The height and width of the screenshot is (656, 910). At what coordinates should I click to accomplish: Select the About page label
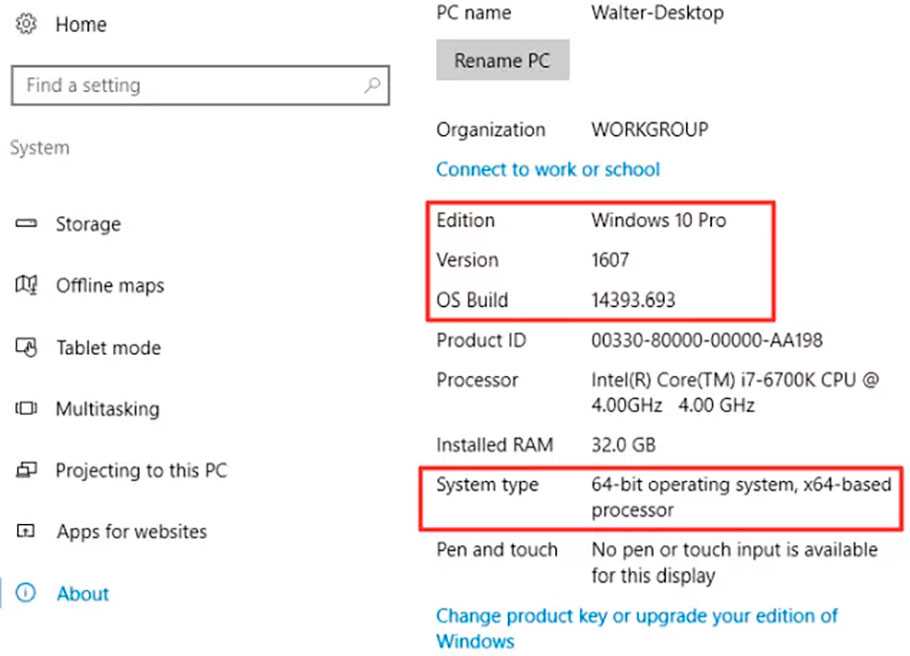[x=83, y=594]
